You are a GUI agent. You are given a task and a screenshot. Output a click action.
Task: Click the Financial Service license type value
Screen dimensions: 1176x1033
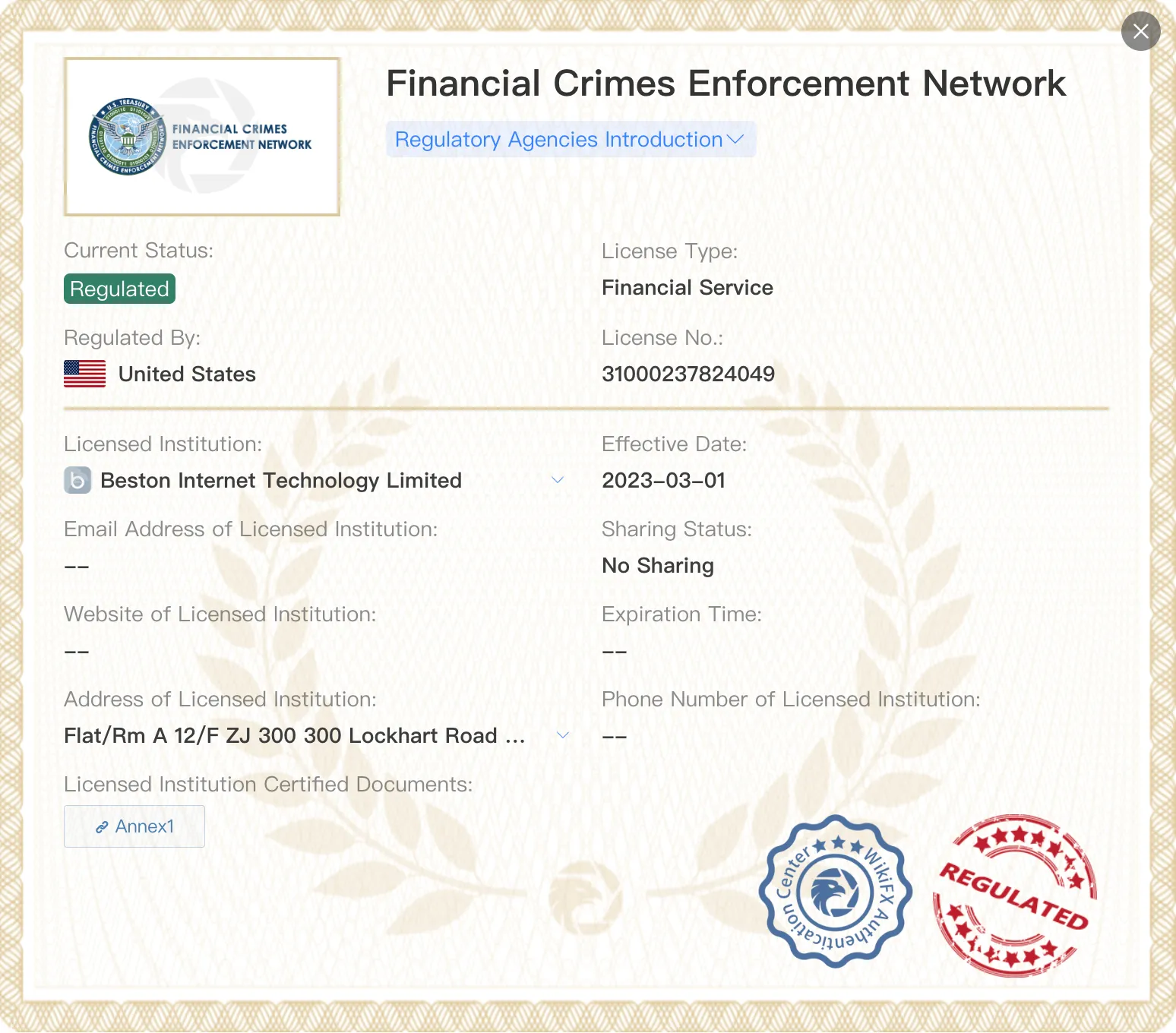688,287
